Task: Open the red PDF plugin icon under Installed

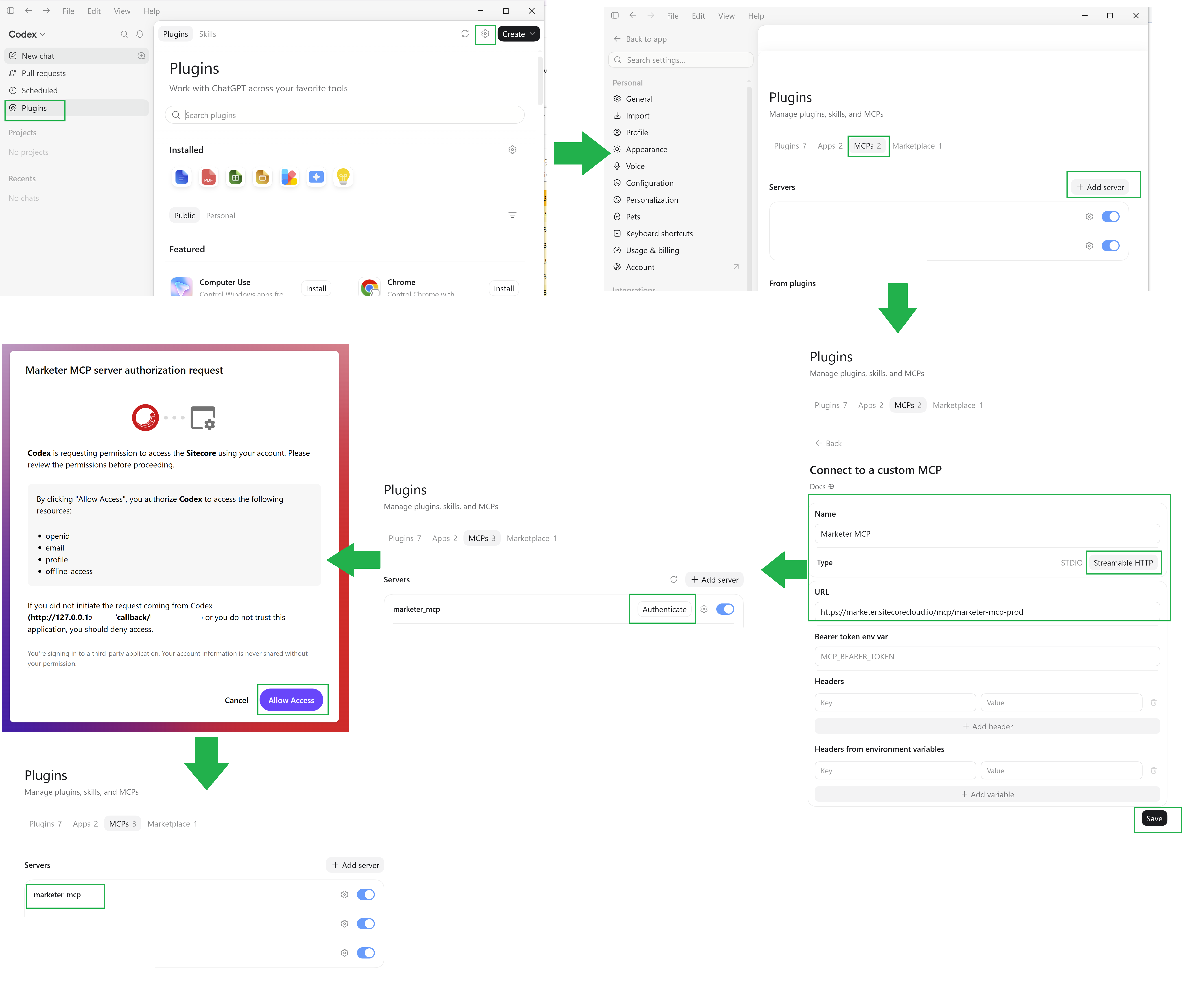Action: pyautogui.click(x=209, y=177)
